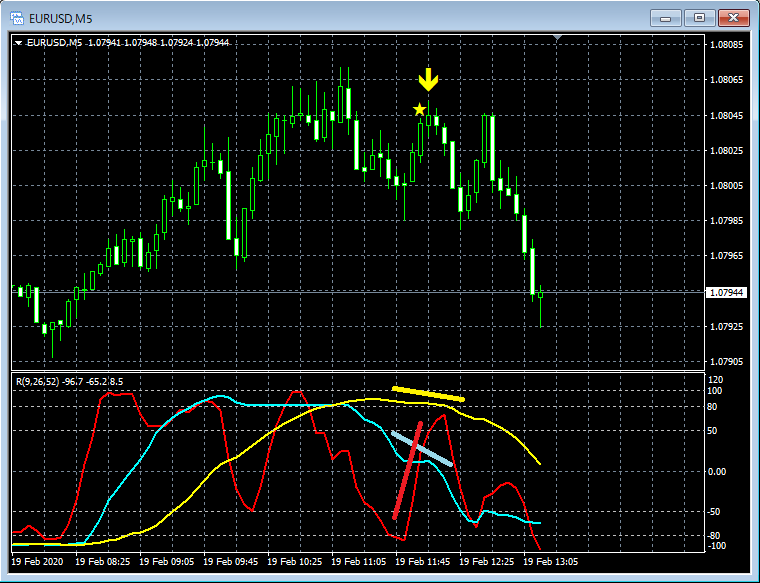The width and height of the screenshot is (760, 583).
Task: Click price scale value 1.08085
Action: pyautogui.click(x=726, y=45)
